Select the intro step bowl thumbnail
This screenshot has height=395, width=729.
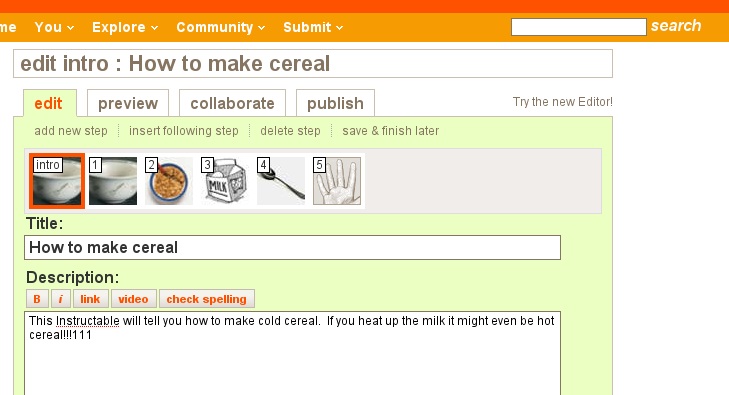pyautogui.click(x=57, y=181)
